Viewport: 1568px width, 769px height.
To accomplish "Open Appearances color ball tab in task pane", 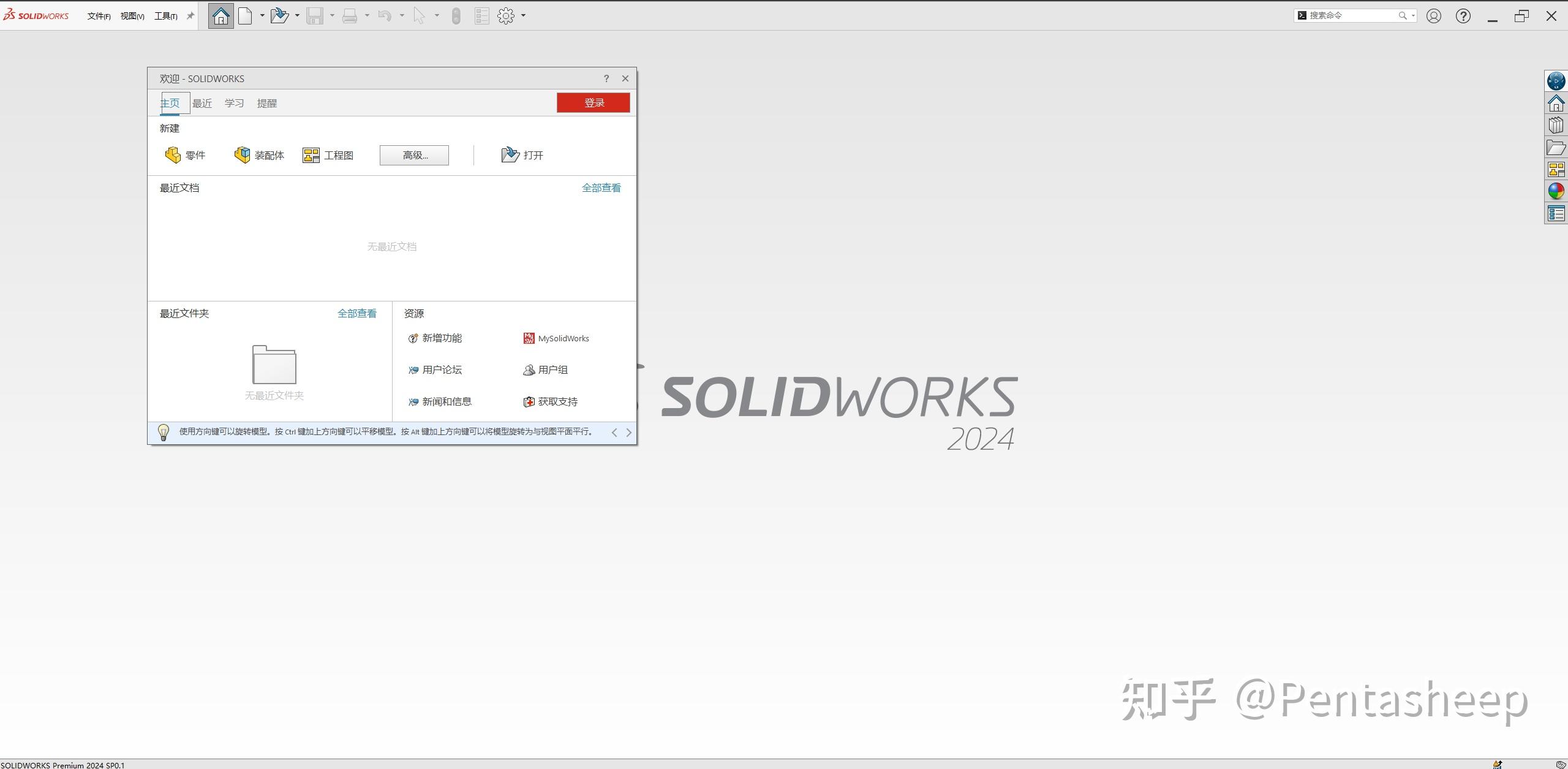I will pyautogui.click(x=1556, y=191).
